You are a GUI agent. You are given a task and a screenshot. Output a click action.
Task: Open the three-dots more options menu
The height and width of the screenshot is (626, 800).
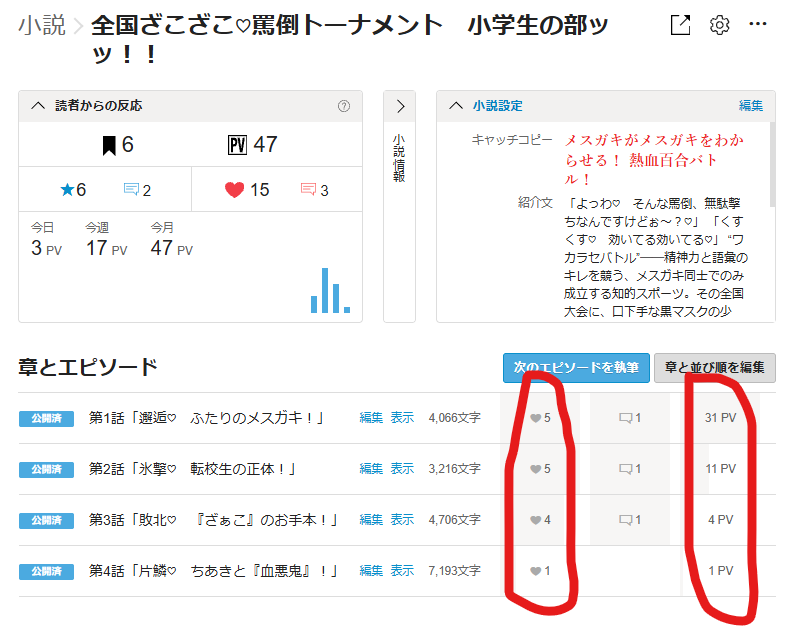click(x=758, y=23)
